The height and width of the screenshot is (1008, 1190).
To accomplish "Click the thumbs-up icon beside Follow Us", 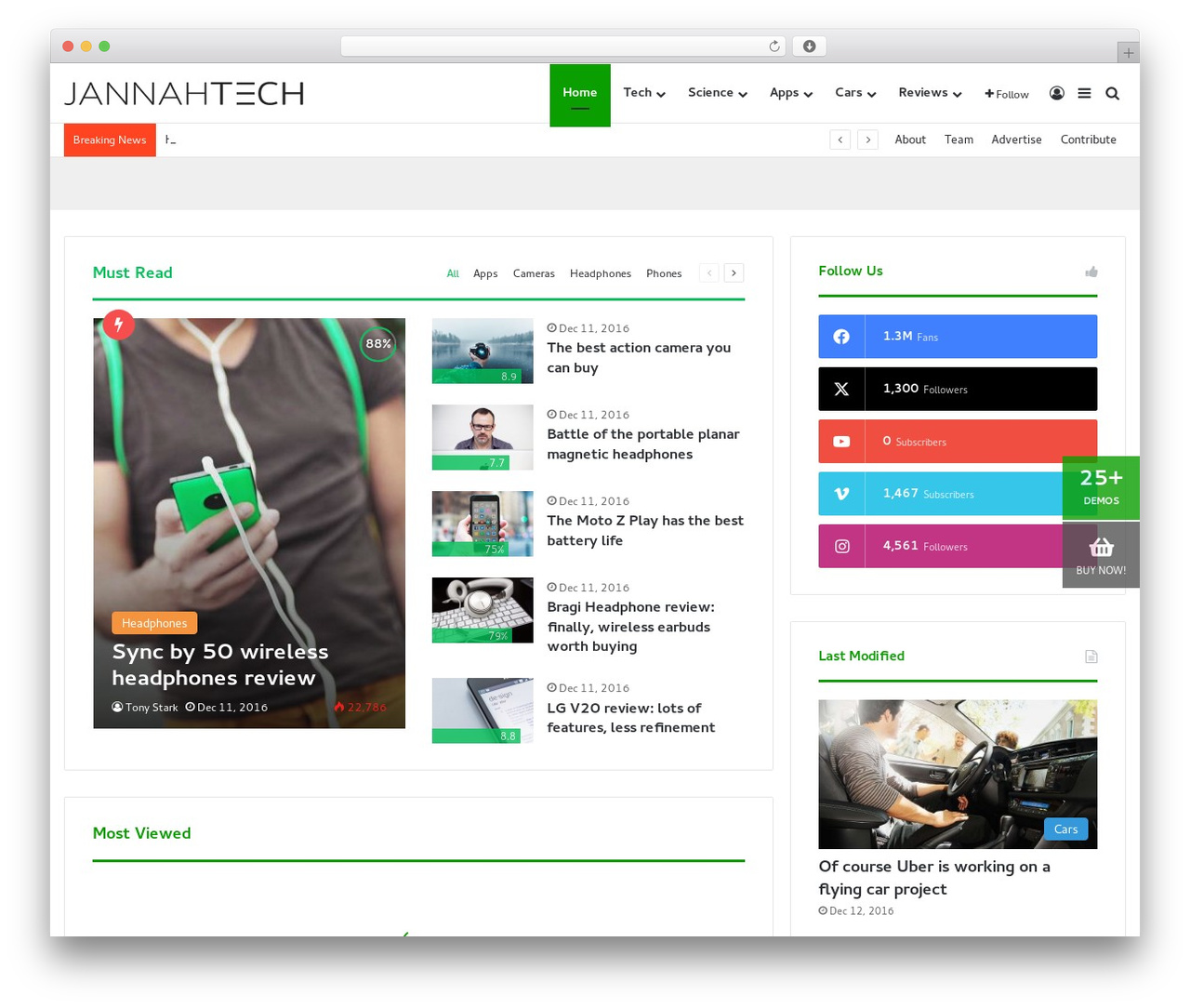I will pyautogui.click(x=1091, y=272).
